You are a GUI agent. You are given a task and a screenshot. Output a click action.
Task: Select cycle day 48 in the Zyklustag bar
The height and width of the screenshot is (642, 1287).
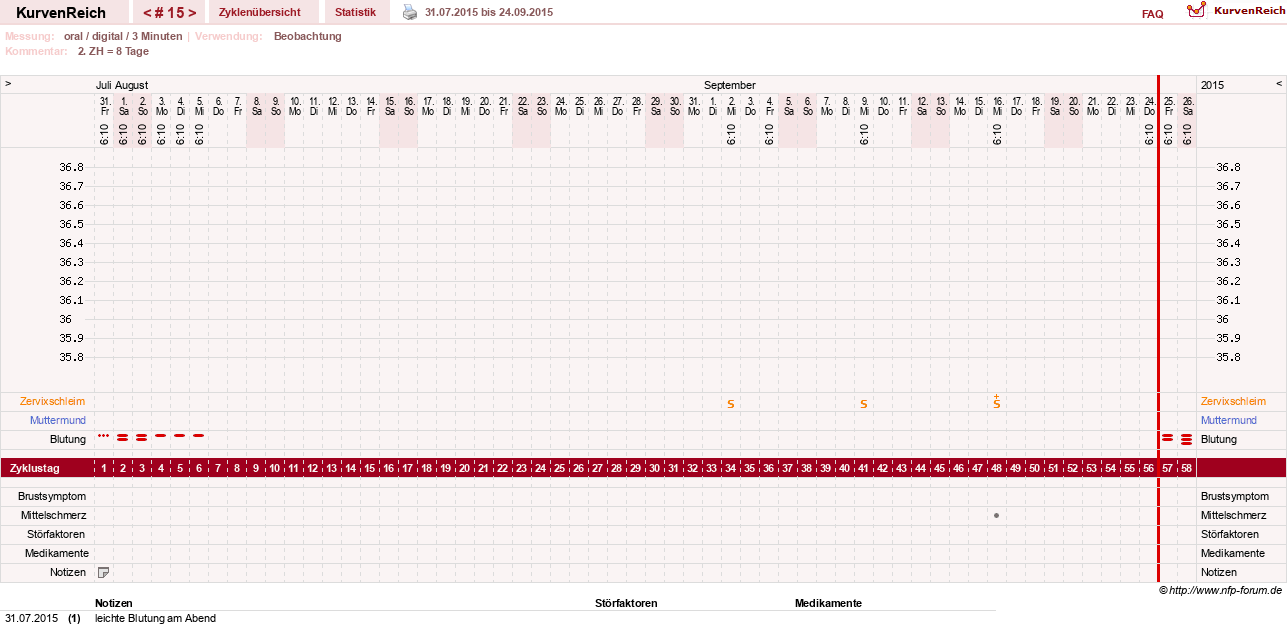(x=997, y=468)
